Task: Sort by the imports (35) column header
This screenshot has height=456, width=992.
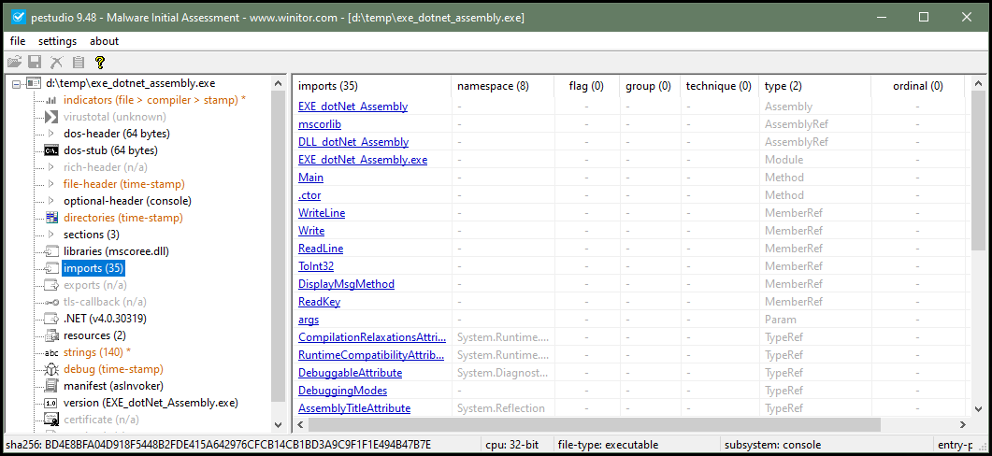Action: (x=372, y=87)
